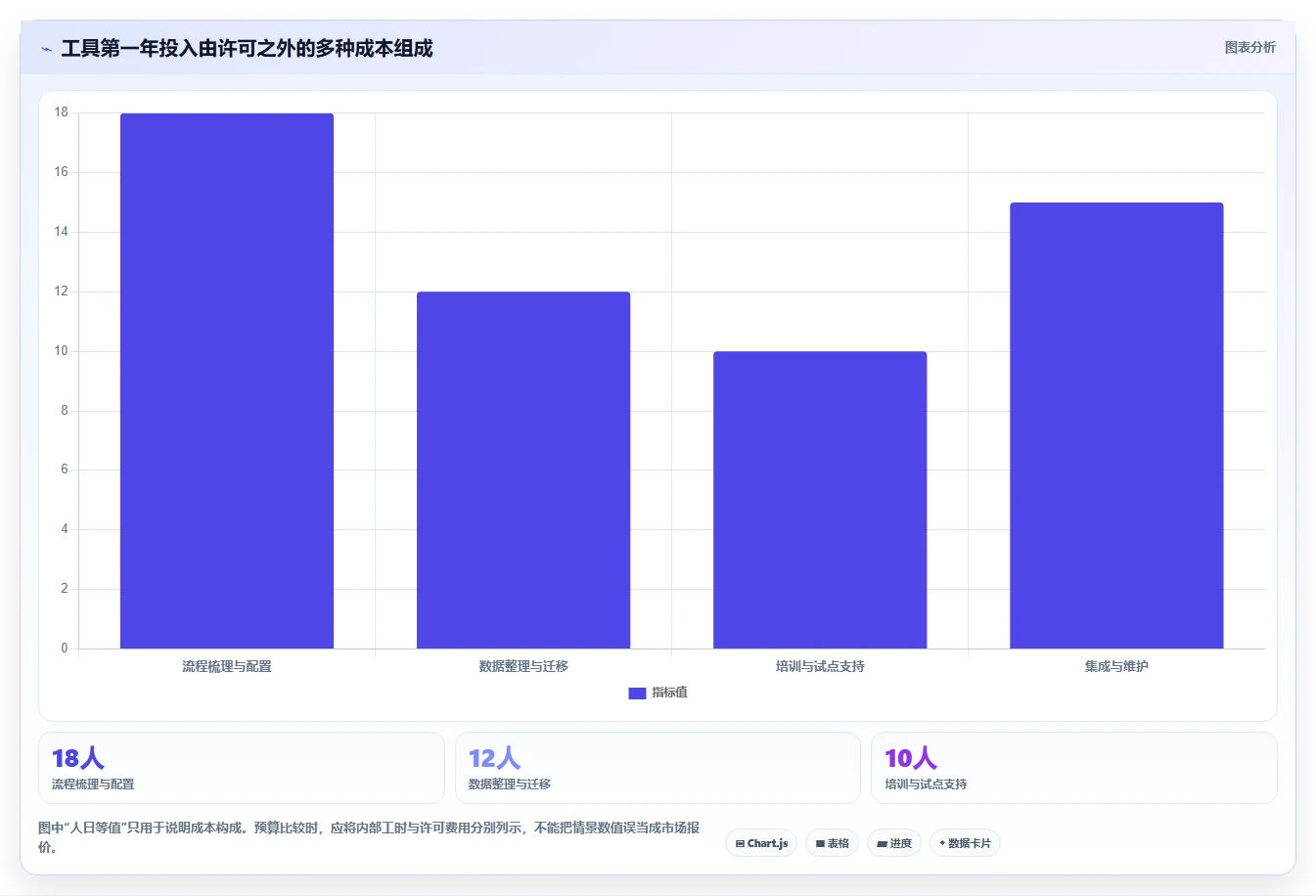1316x896 pixels.
Task: Click the 数据整理与迁移 caption under 12人
Action: point(510,784)
